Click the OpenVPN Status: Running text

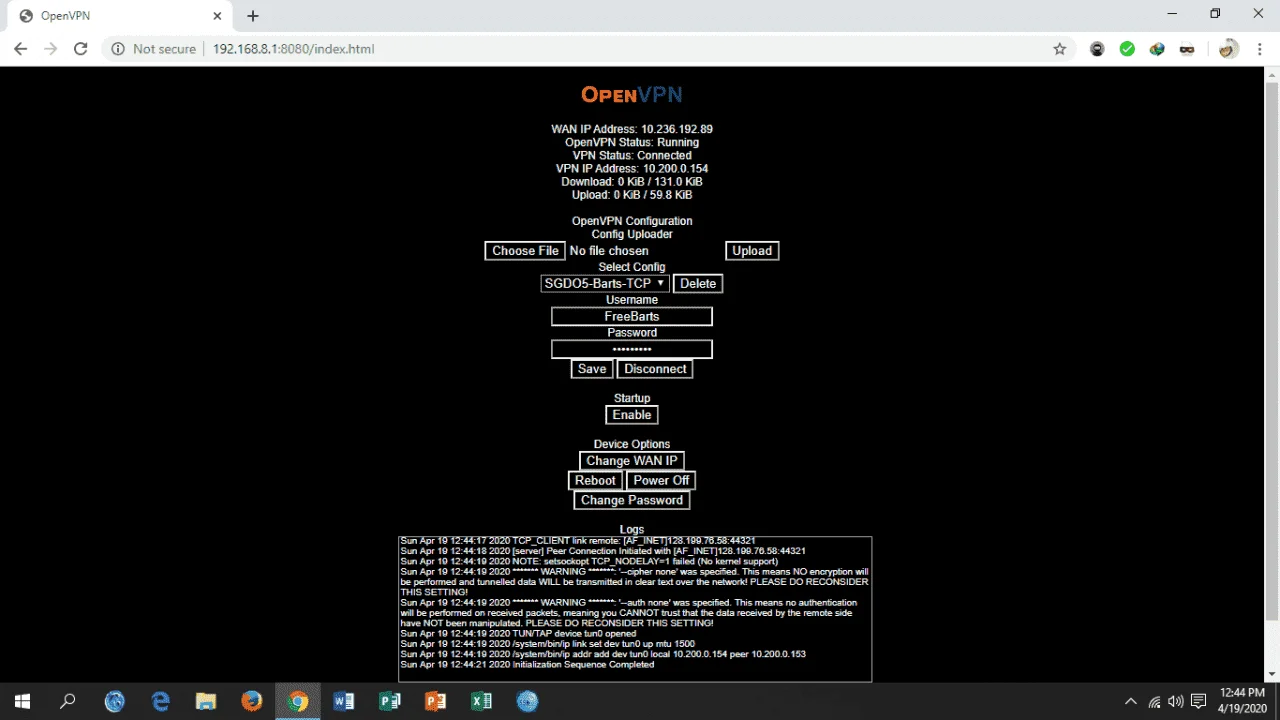click(x=632, y=142)
